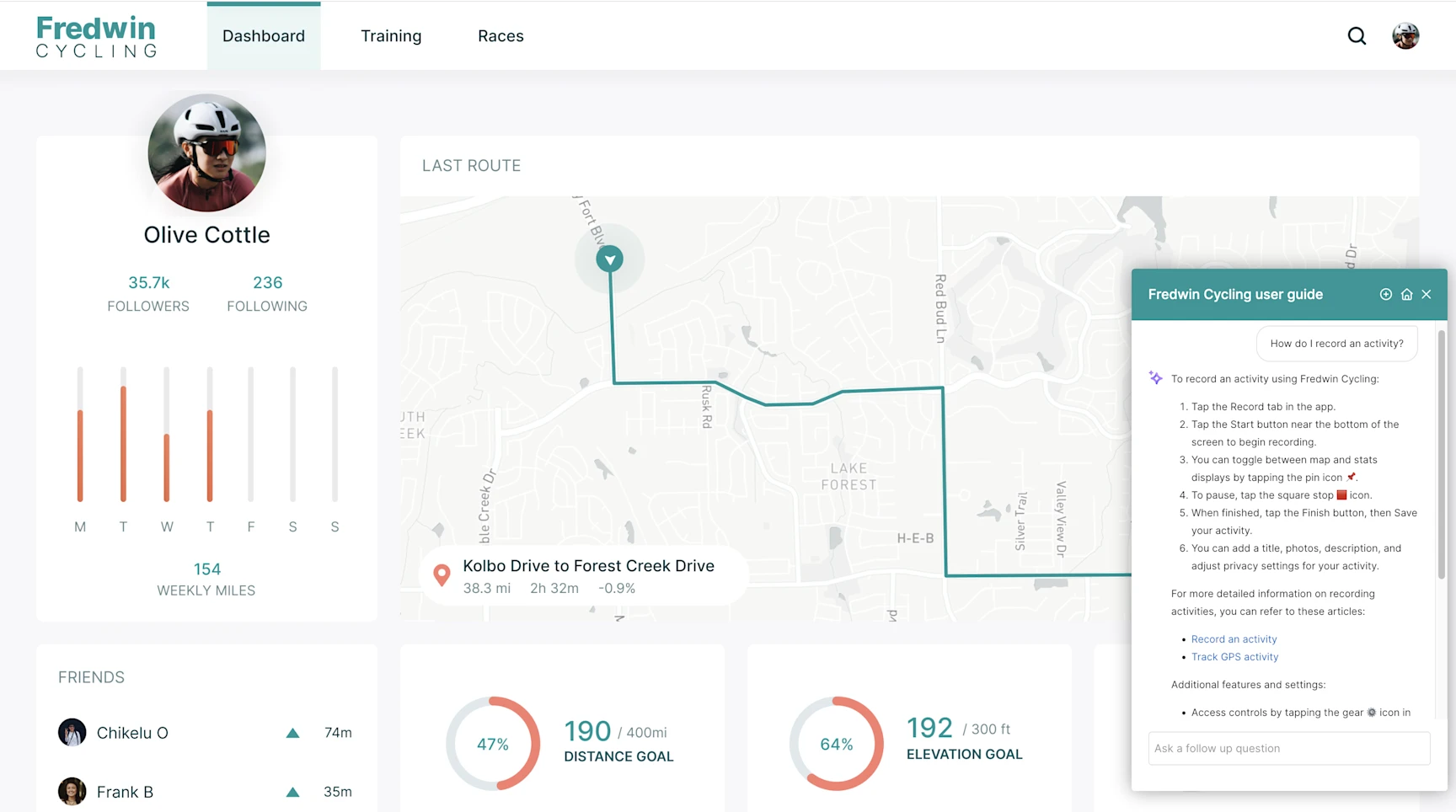
Task: Click the up arrow beside Frank B
Action: pyautogui.click(x=292, y=792)
